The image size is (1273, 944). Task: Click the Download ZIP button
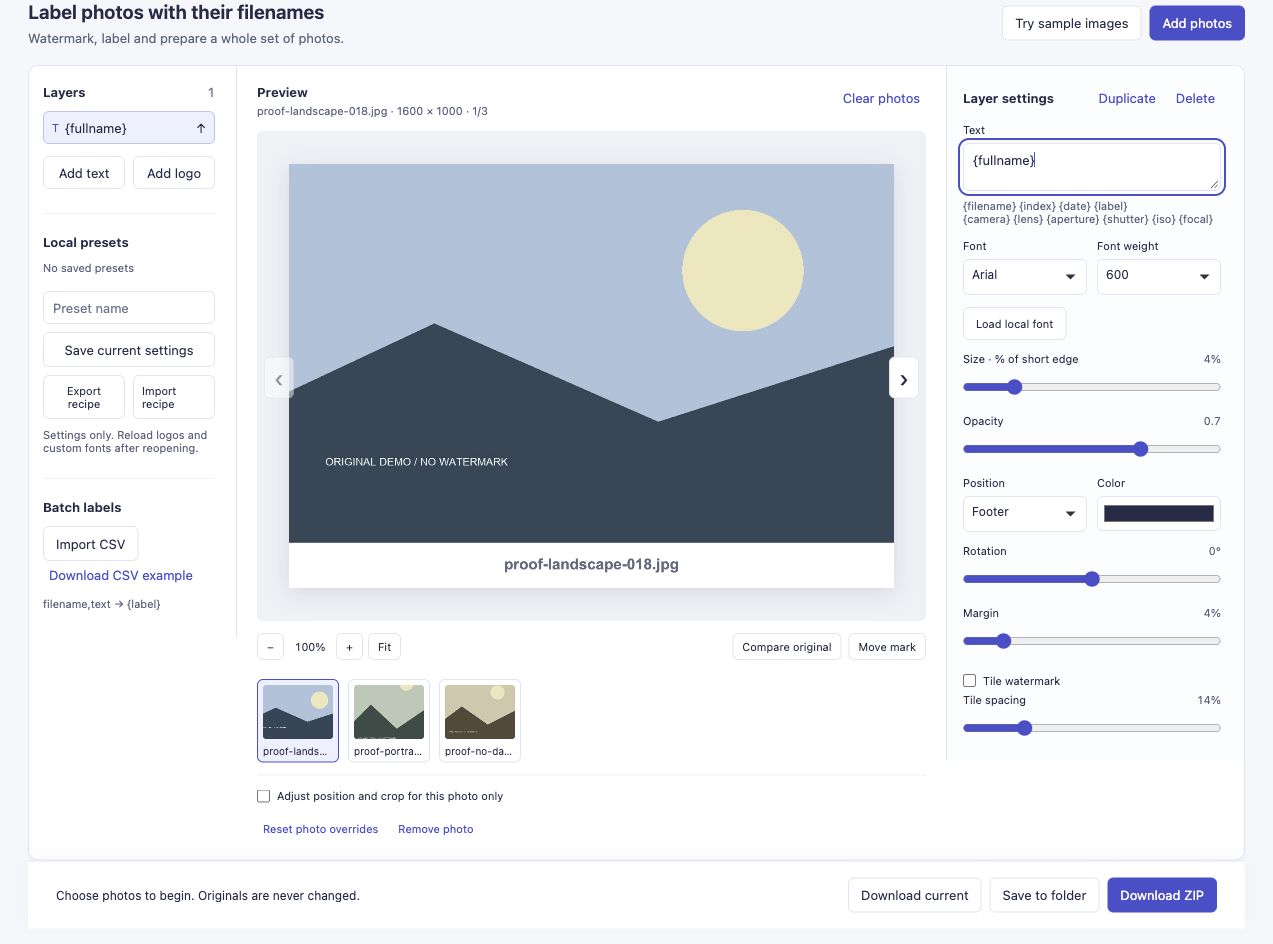[x=1162, y=895]
